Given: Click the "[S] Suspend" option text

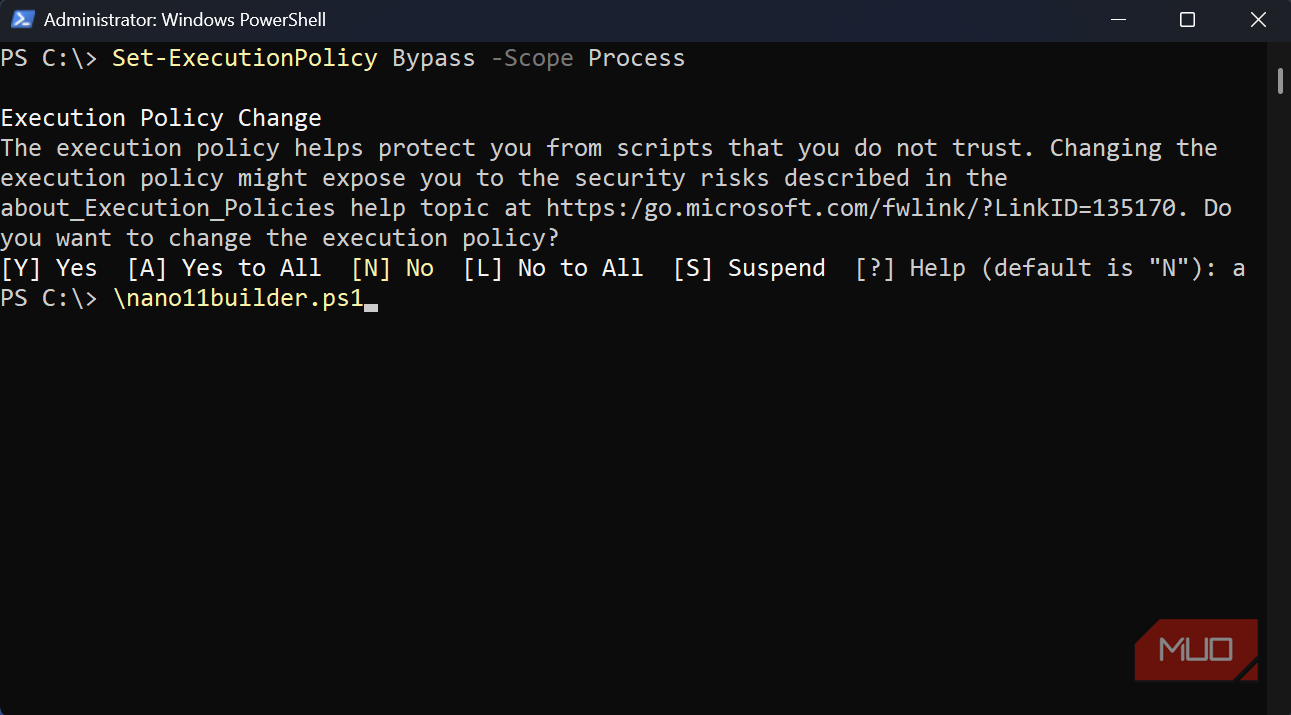Looking at the screenshot, I should [750, 268].
